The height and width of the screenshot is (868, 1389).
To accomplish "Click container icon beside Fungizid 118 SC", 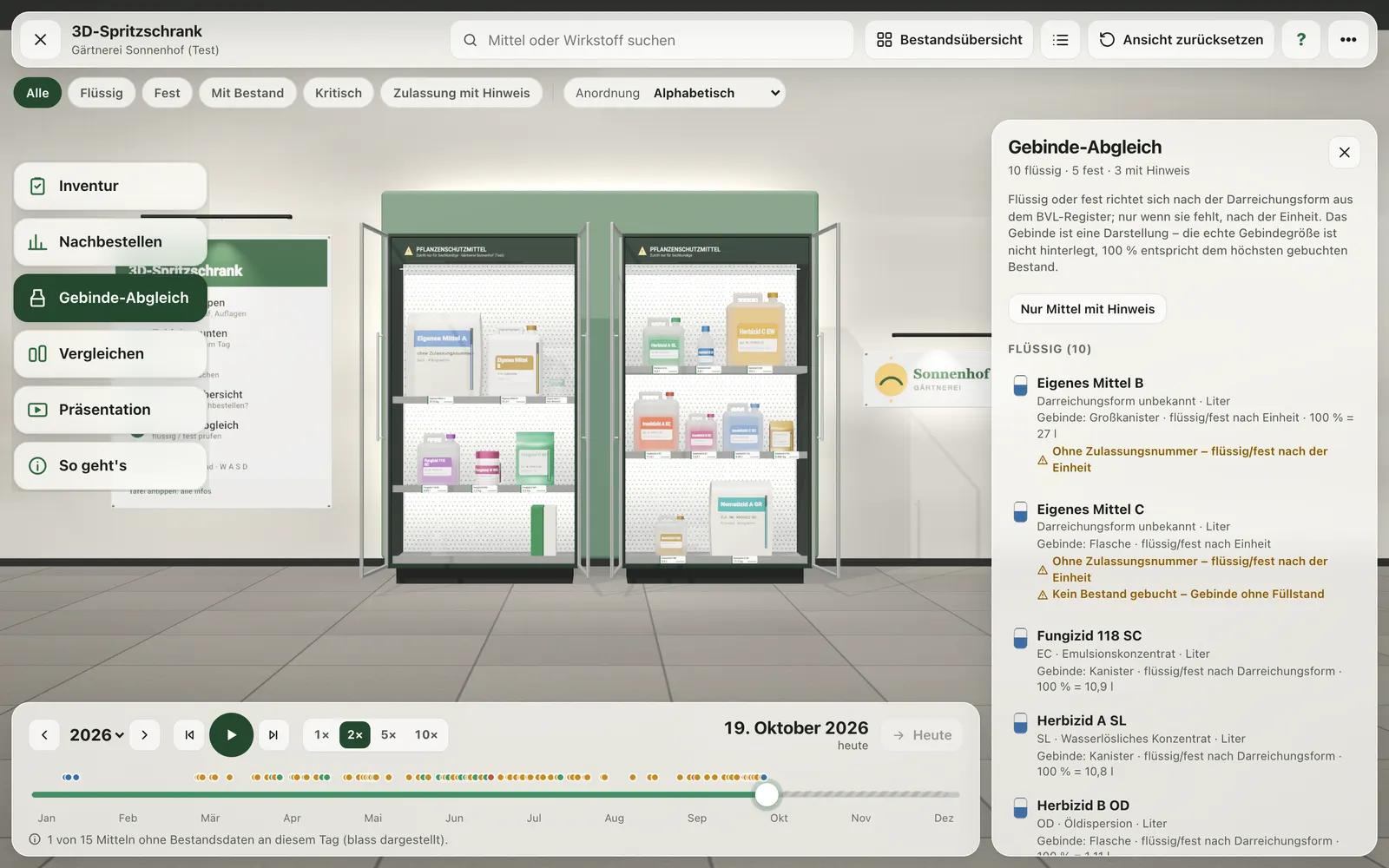I will pos(1021,638).
